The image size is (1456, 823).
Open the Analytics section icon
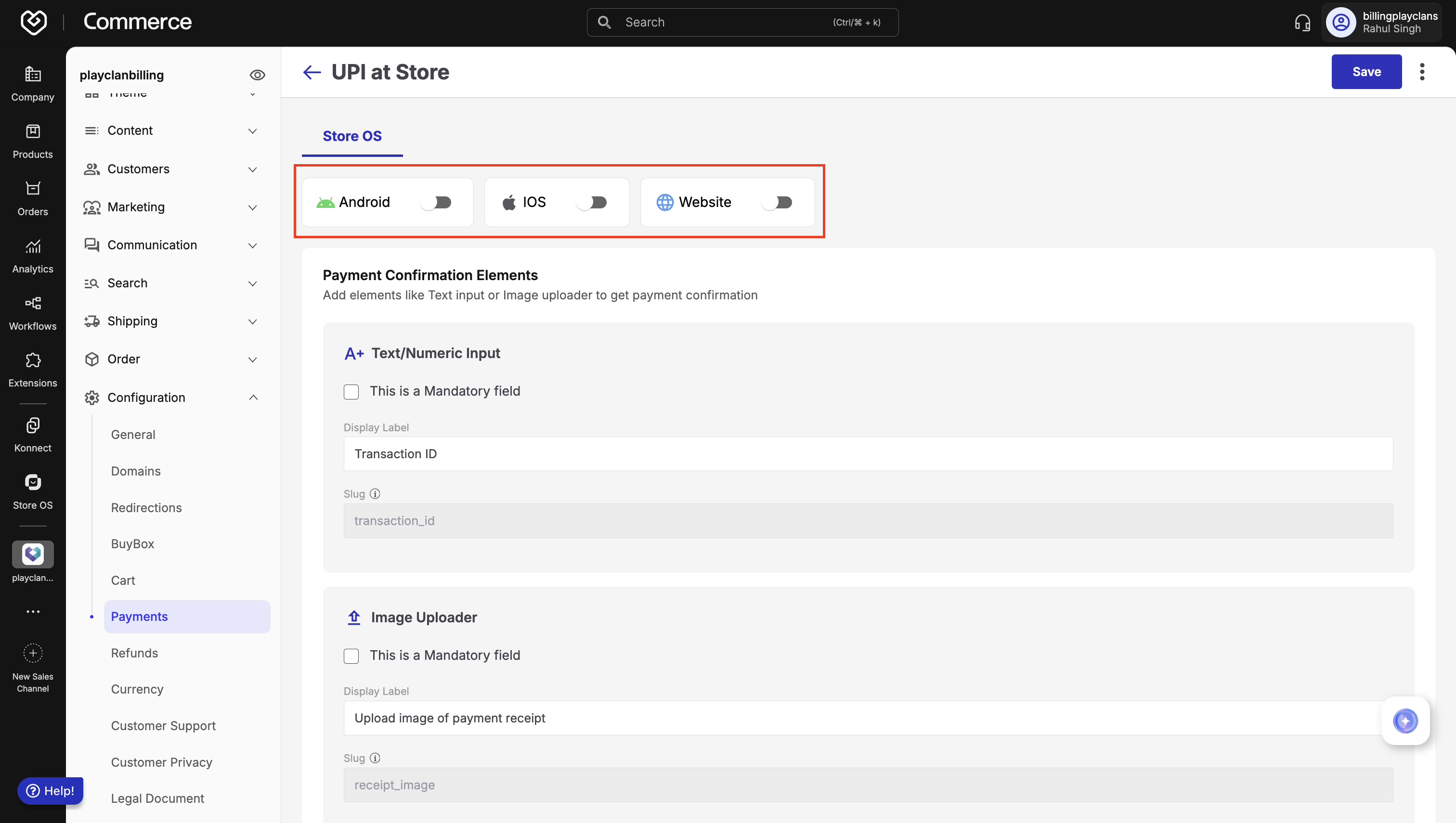click(x=33, y=246)
